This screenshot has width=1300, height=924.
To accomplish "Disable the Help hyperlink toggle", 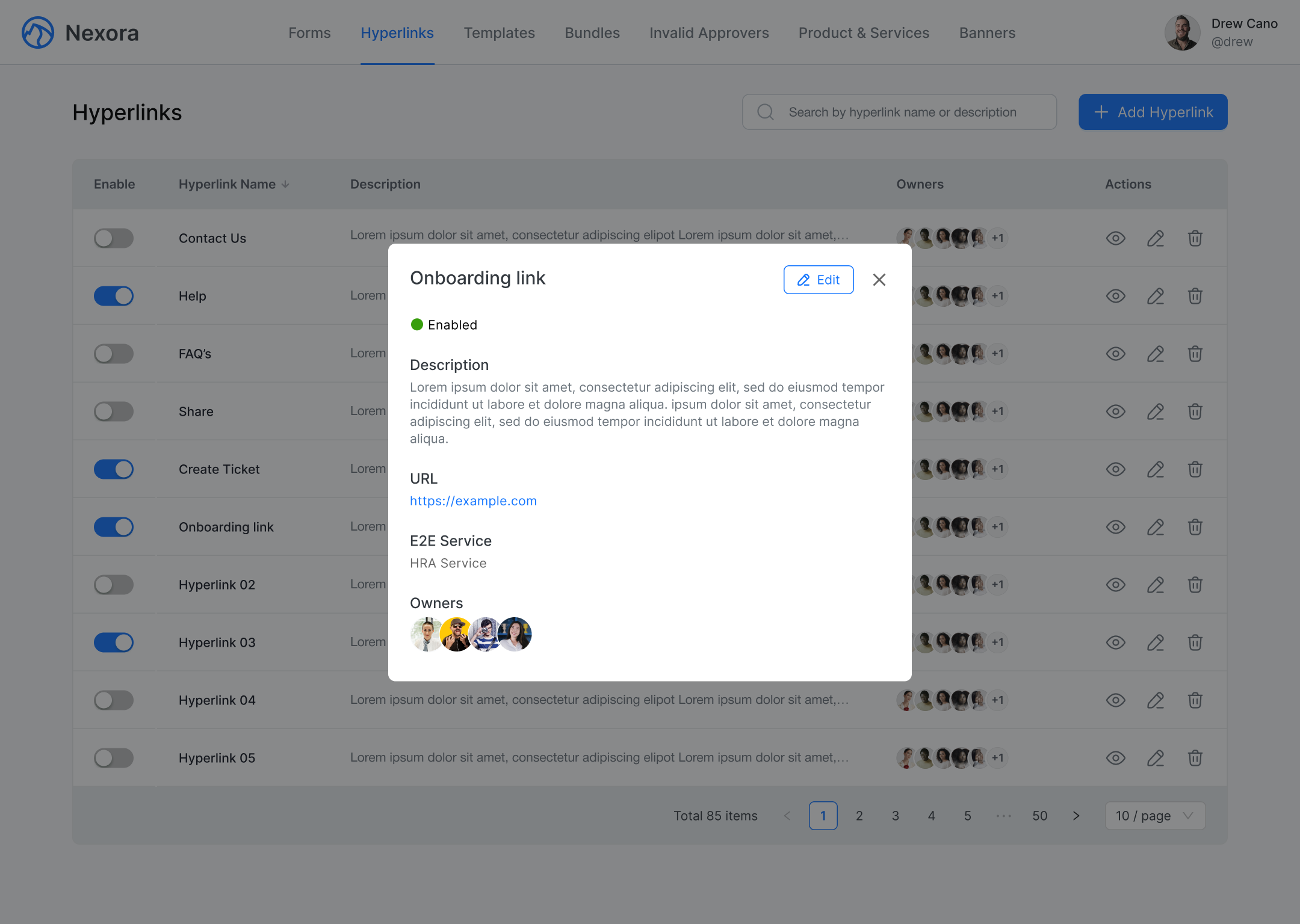I will tap(114, 296).
